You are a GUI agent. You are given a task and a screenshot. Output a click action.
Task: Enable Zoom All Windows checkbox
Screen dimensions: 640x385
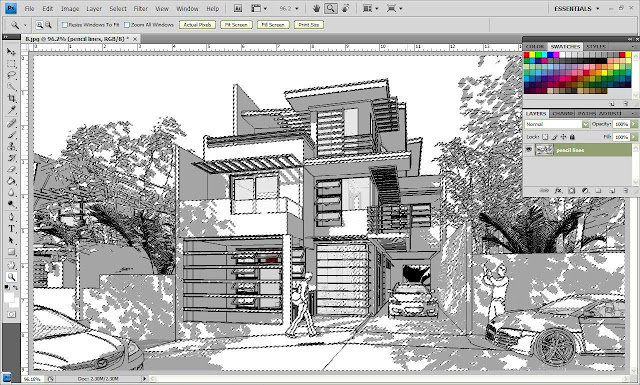pos(127,25)
